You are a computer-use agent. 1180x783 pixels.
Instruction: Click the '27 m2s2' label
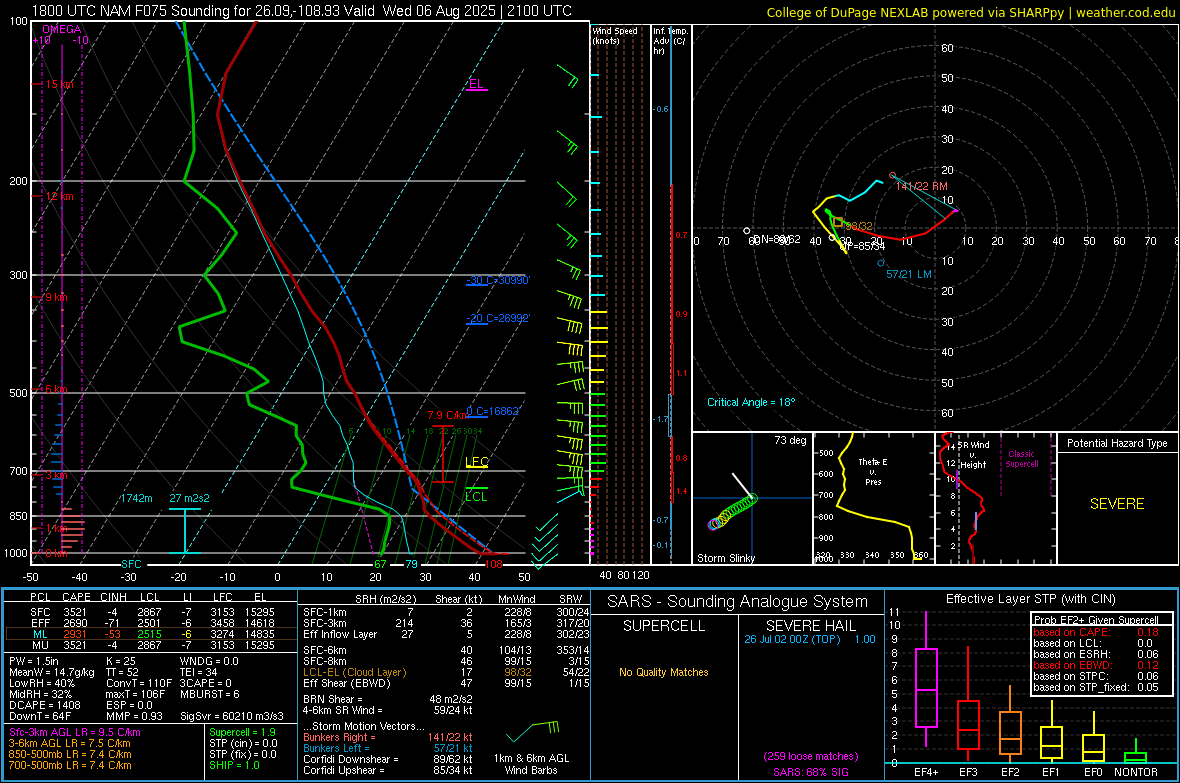[190, 498]
